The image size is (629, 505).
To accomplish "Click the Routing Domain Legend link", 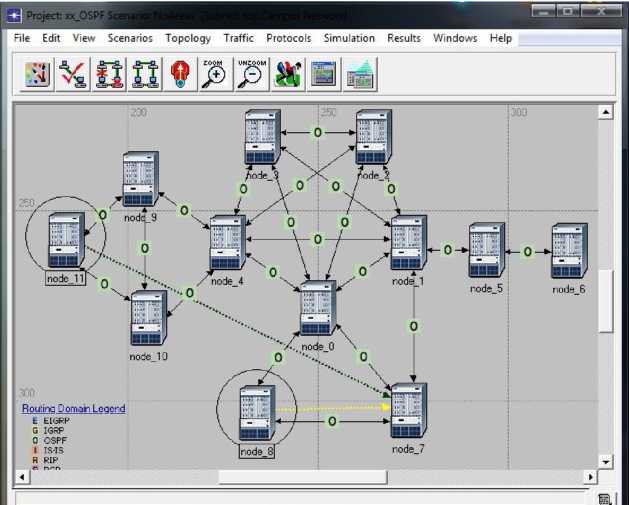I will coord(73,408).
